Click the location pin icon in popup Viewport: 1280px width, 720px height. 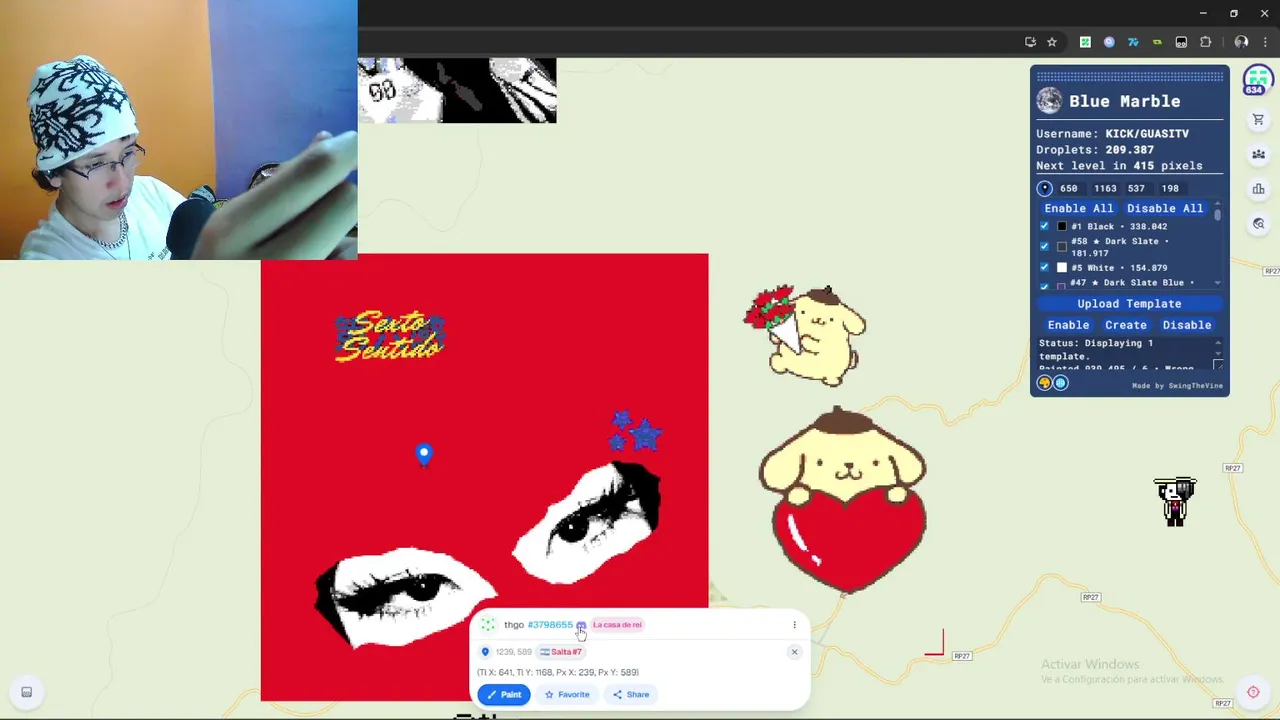[485, 652]
